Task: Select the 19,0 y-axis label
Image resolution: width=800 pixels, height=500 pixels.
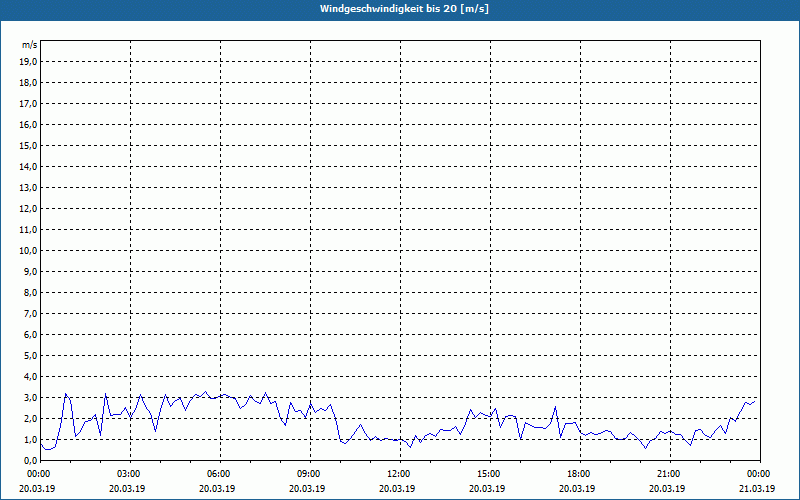Action: pyautogui.click(x=29, y=61)
